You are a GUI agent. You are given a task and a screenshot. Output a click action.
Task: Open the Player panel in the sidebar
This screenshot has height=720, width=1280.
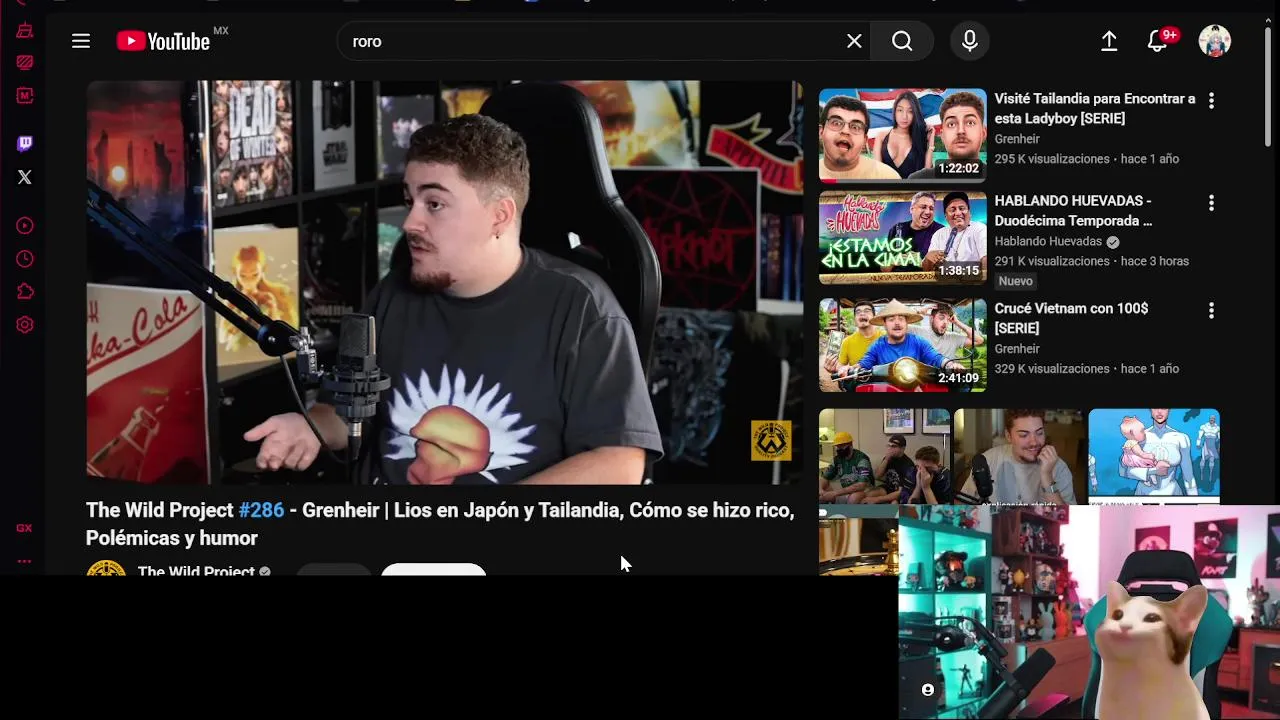coord(25,226)
